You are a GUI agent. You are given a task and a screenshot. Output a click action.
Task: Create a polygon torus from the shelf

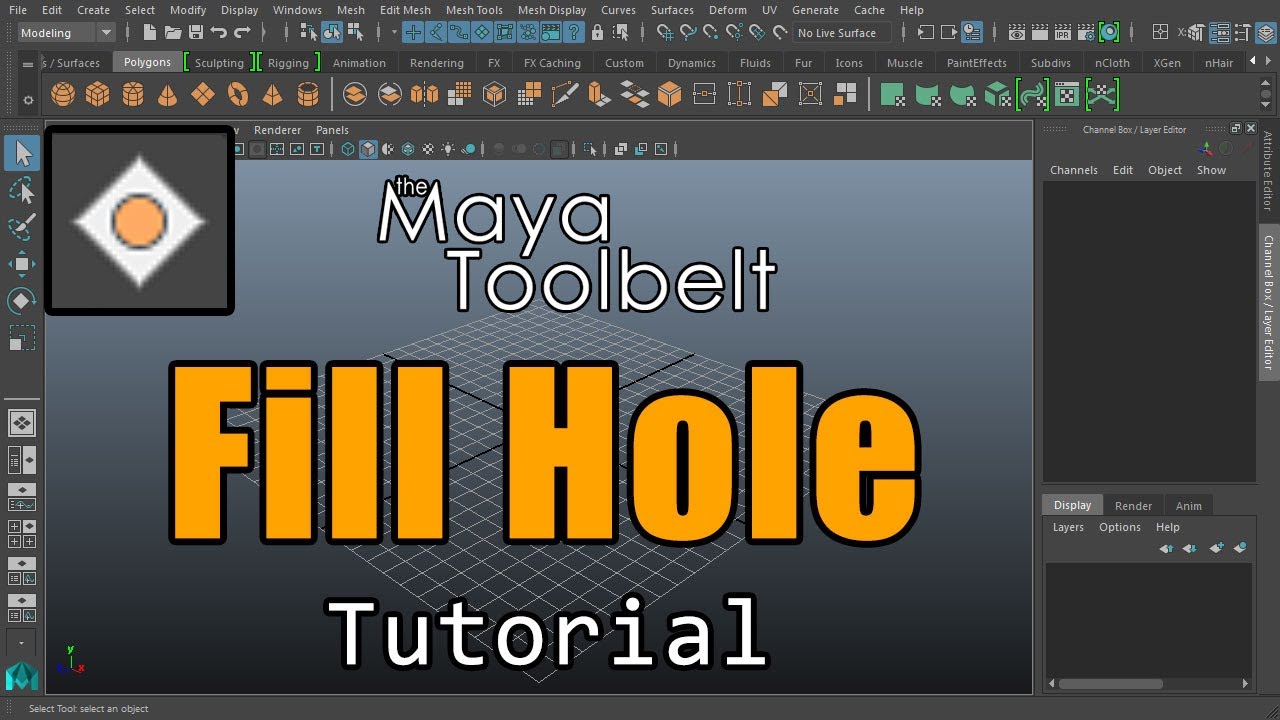coord(238,95)
